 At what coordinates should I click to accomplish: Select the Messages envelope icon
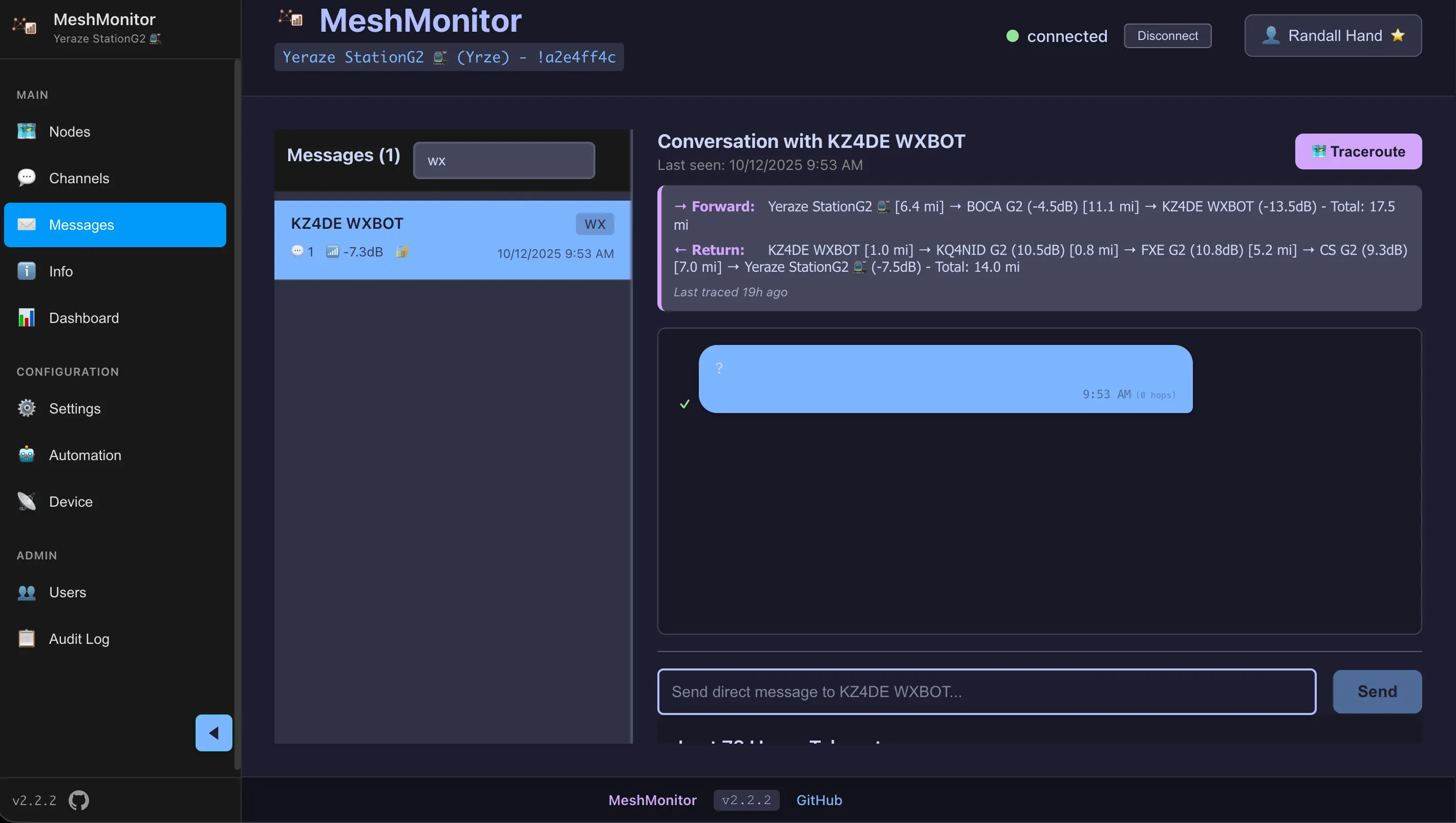(x=26, y=224)
